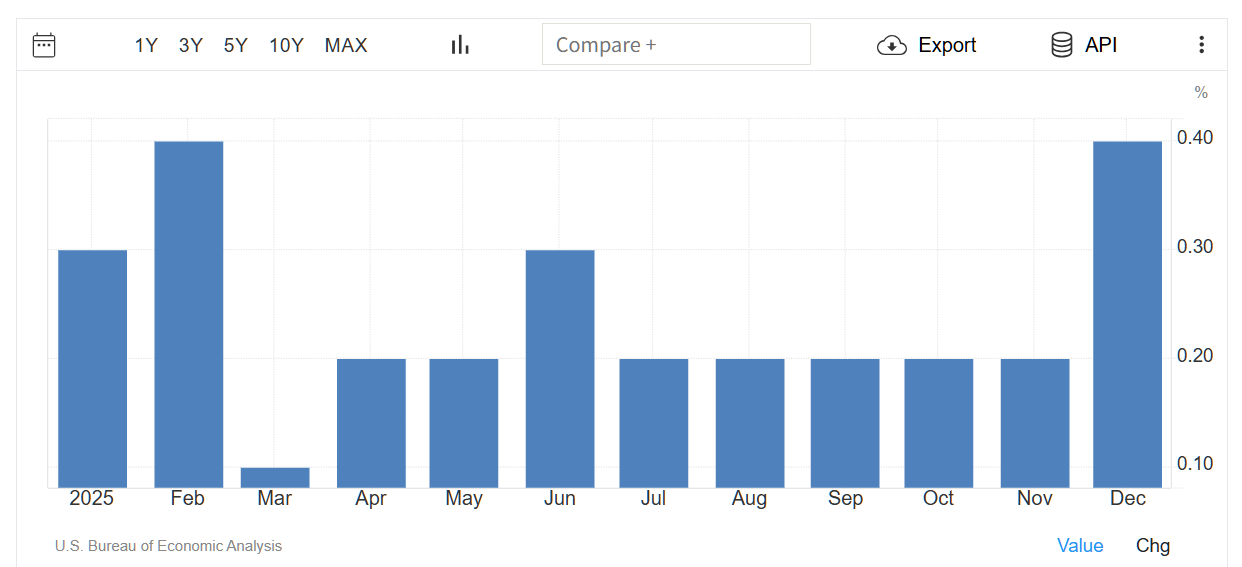Image resolution: width=1242 pixels, height=567 pixels.
Task: Click the Compare + input field
Action: click(676, 45)
